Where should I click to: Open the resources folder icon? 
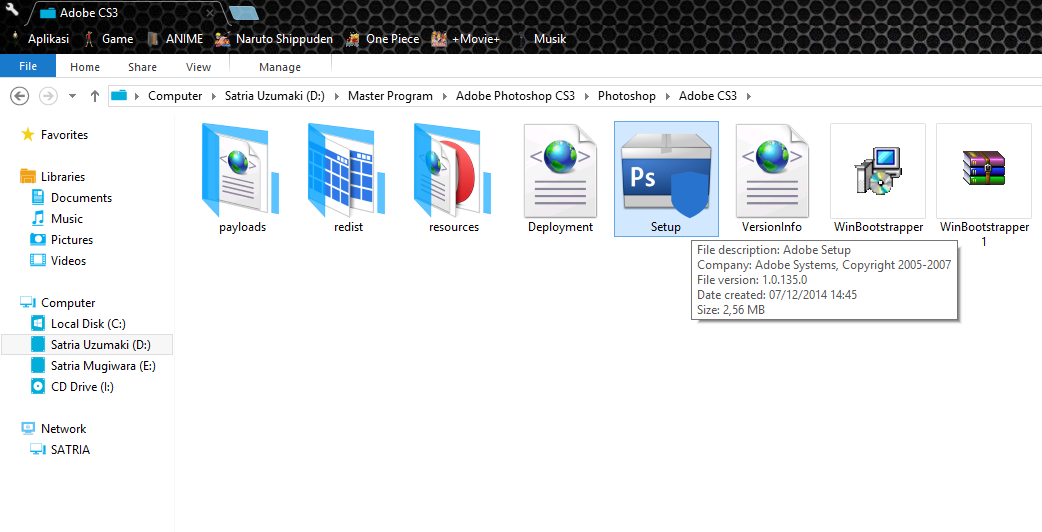[x=453, y=169]
